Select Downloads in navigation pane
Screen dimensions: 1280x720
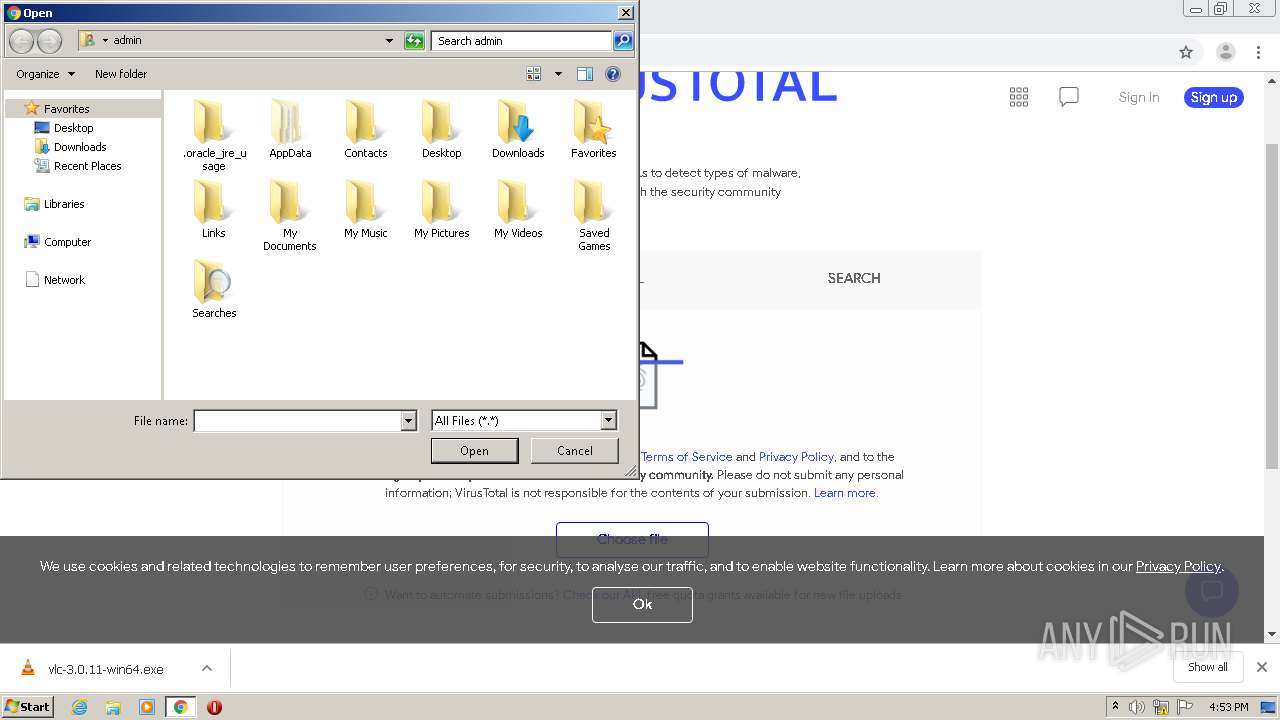(x=80, y=147)
